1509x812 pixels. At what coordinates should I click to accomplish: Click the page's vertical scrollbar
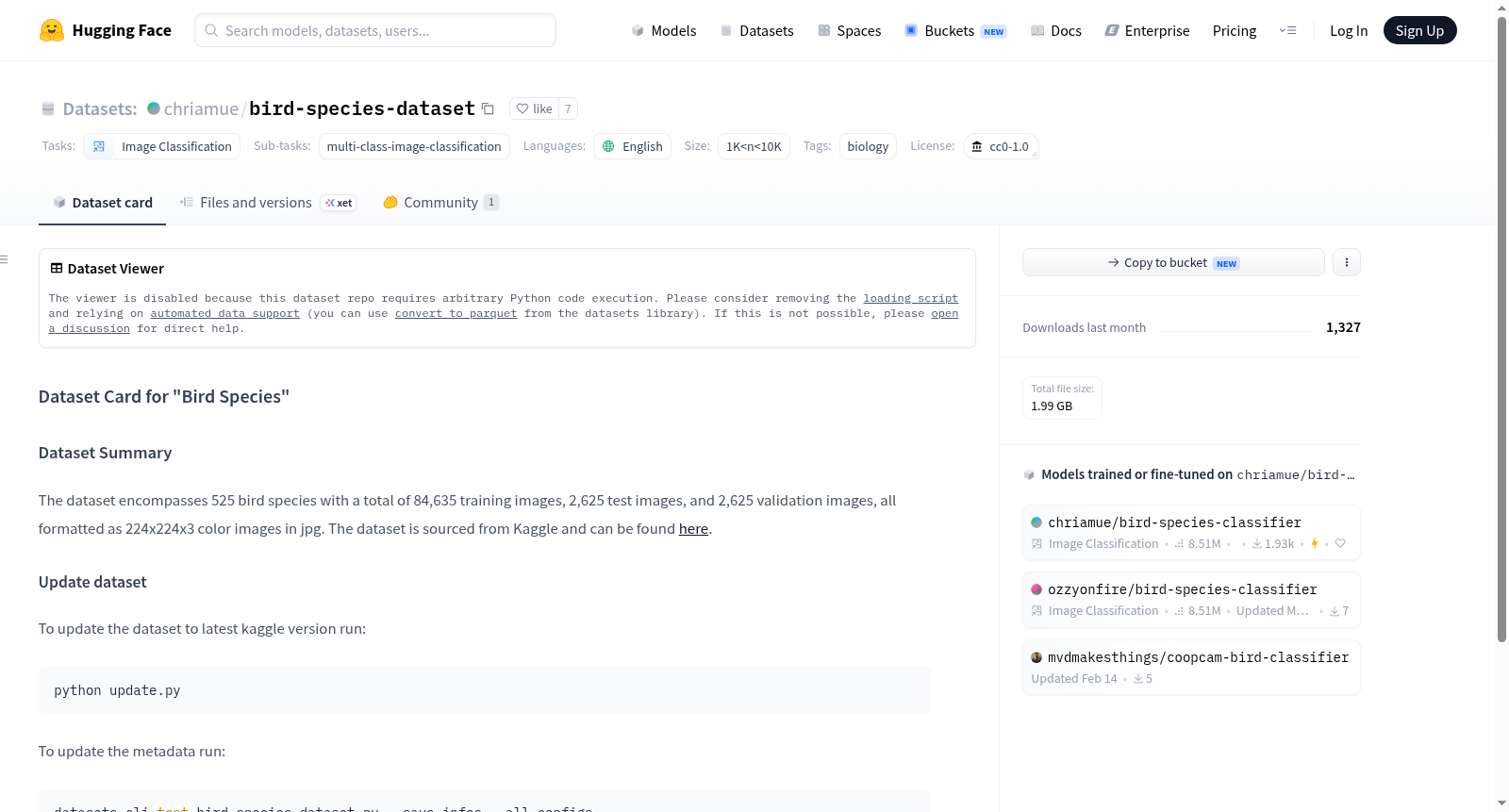click(x=1501, y=328)
